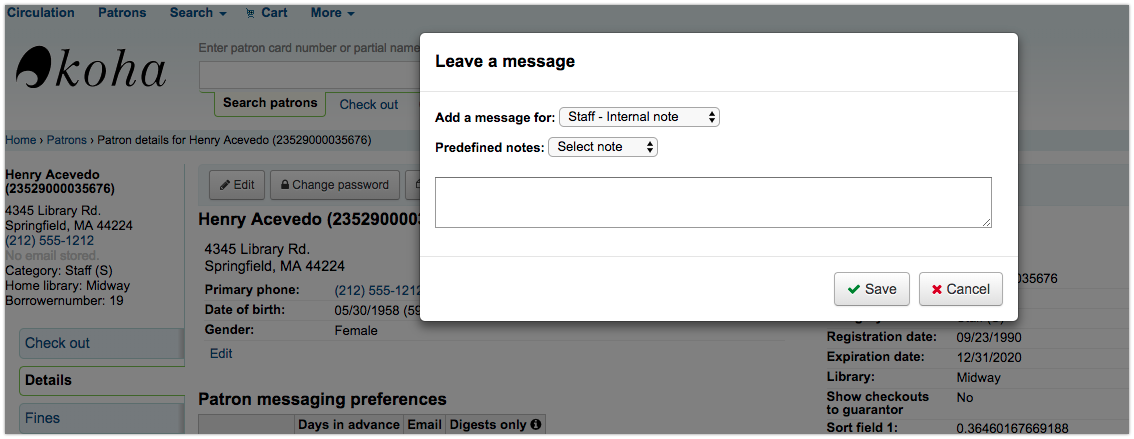Switch to the Search patrons tab
This screenshot has height=439, width=1134.
[269, 103]
